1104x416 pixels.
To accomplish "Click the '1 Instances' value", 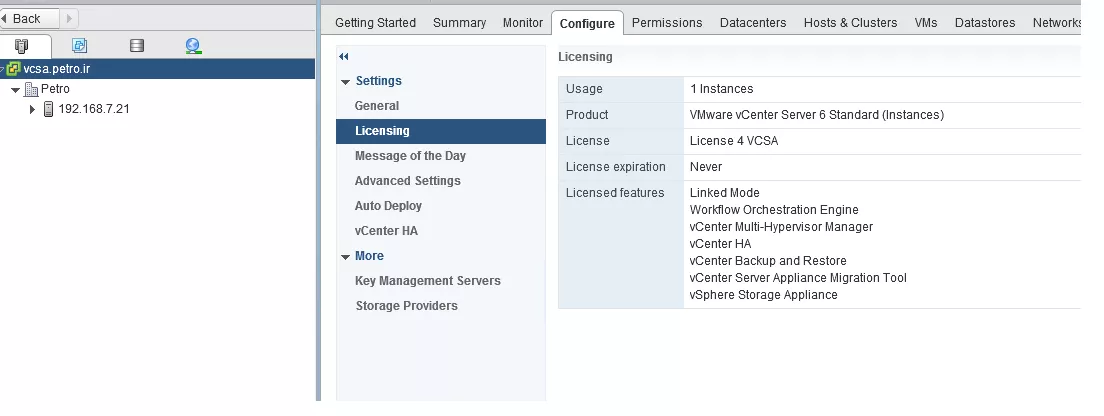I will [722, 89].
